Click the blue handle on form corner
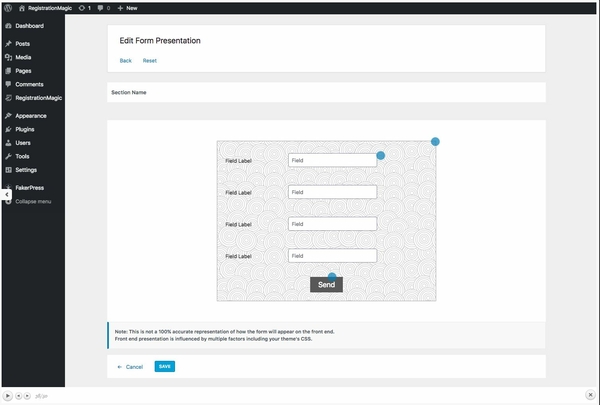This screenshot has height=405, width=600. pyautogui.click(x=435, y=142)
